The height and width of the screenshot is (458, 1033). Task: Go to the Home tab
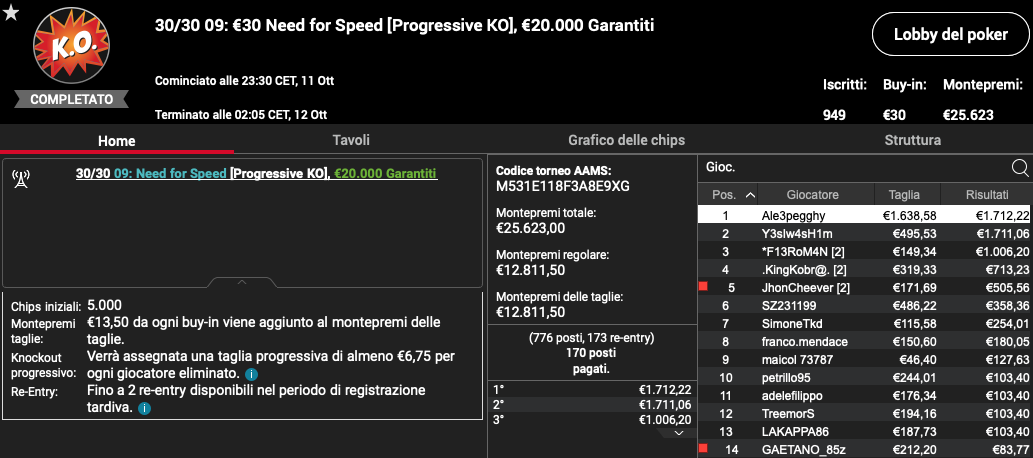(117, 141)
